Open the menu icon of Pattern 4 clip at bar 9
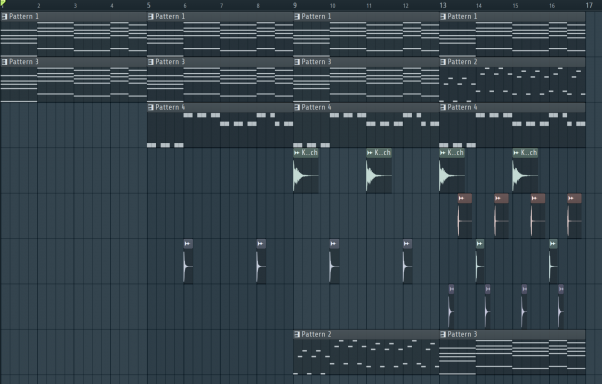This screenshot has width=602, height=384. click(297, 107)
